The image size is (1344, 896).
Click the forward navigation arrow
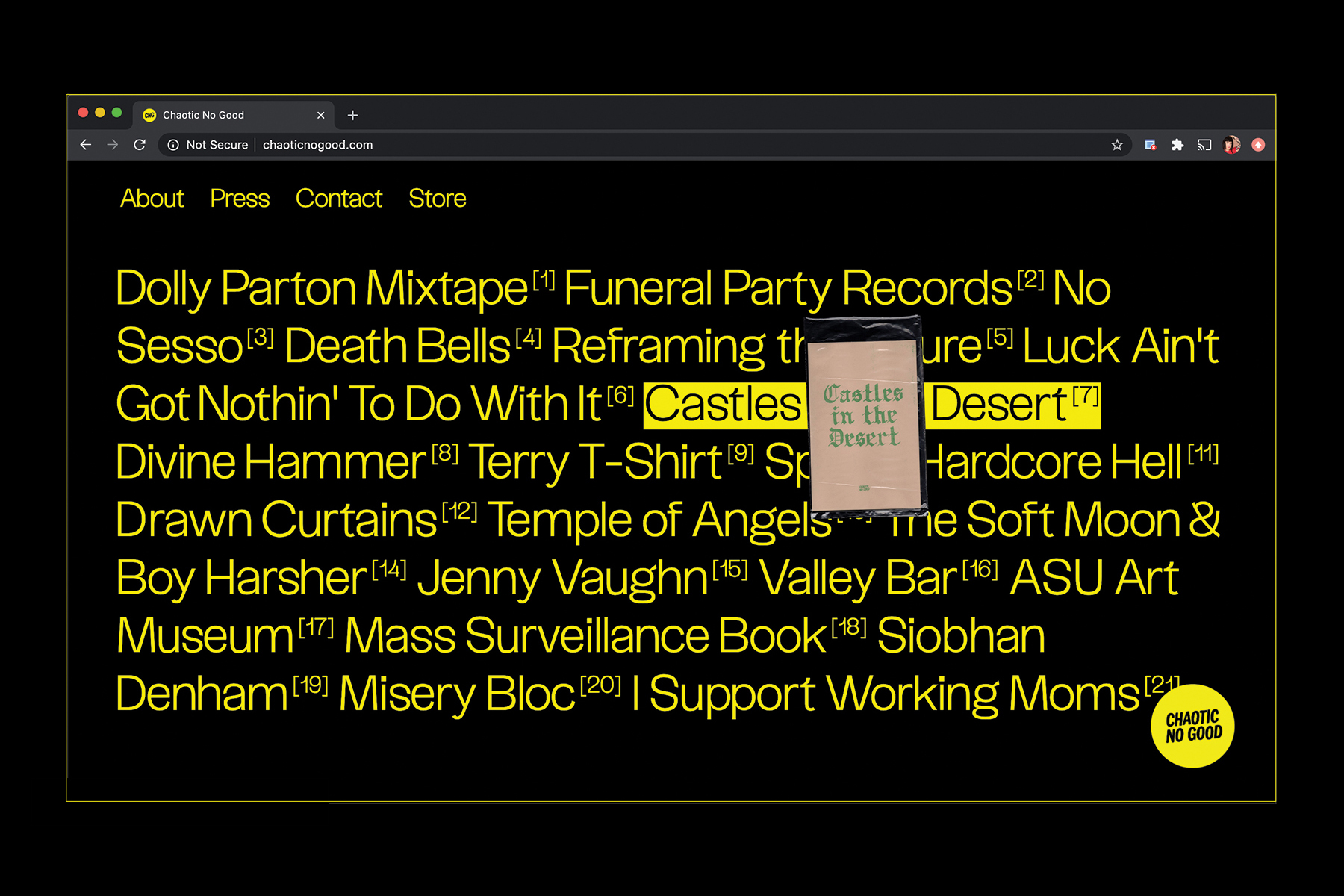point(113,145)
